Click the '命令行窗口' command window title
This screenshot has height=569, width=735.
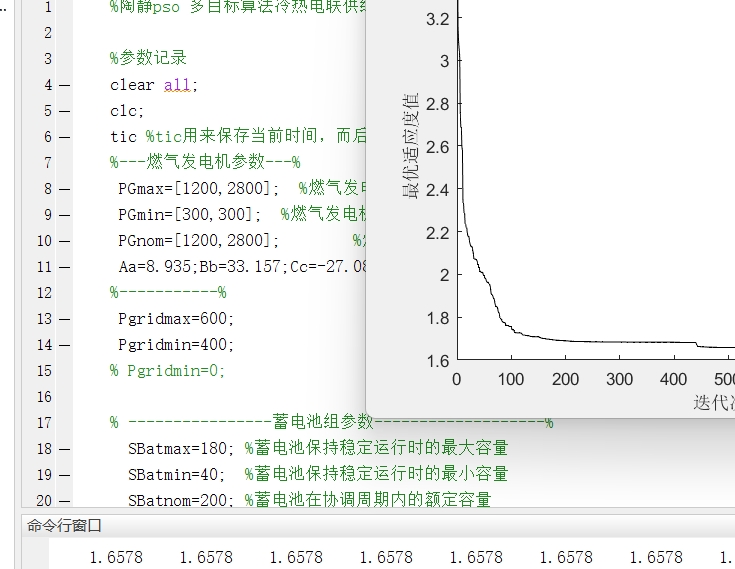tap(64, 526)
